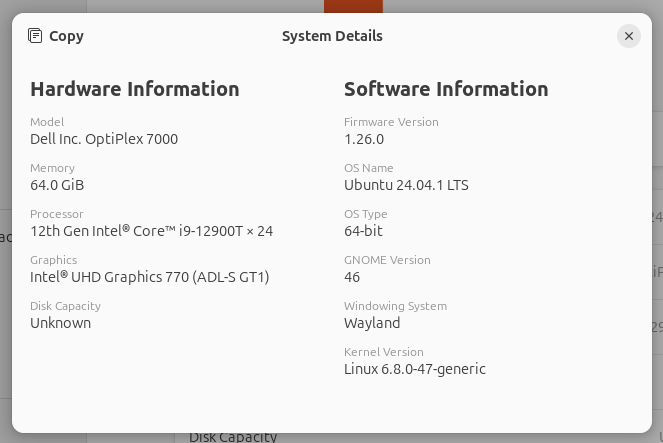The image size is (663, 443).
Task: Select the OS type value 64-bit
Action: (x=363, y=231)
